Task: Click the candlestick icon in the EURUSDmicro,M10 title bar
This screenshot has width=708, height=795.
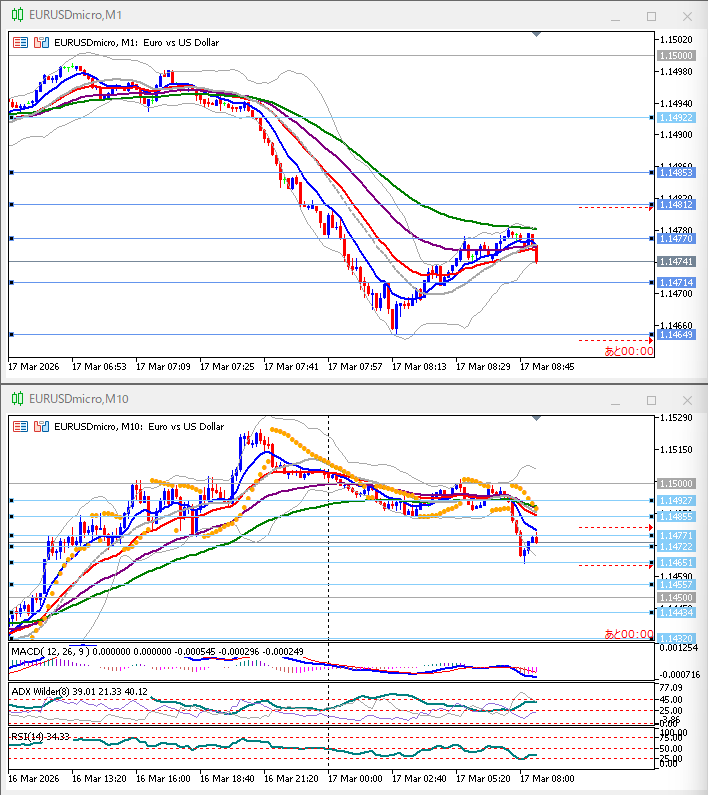Action: tap(16, 399)
